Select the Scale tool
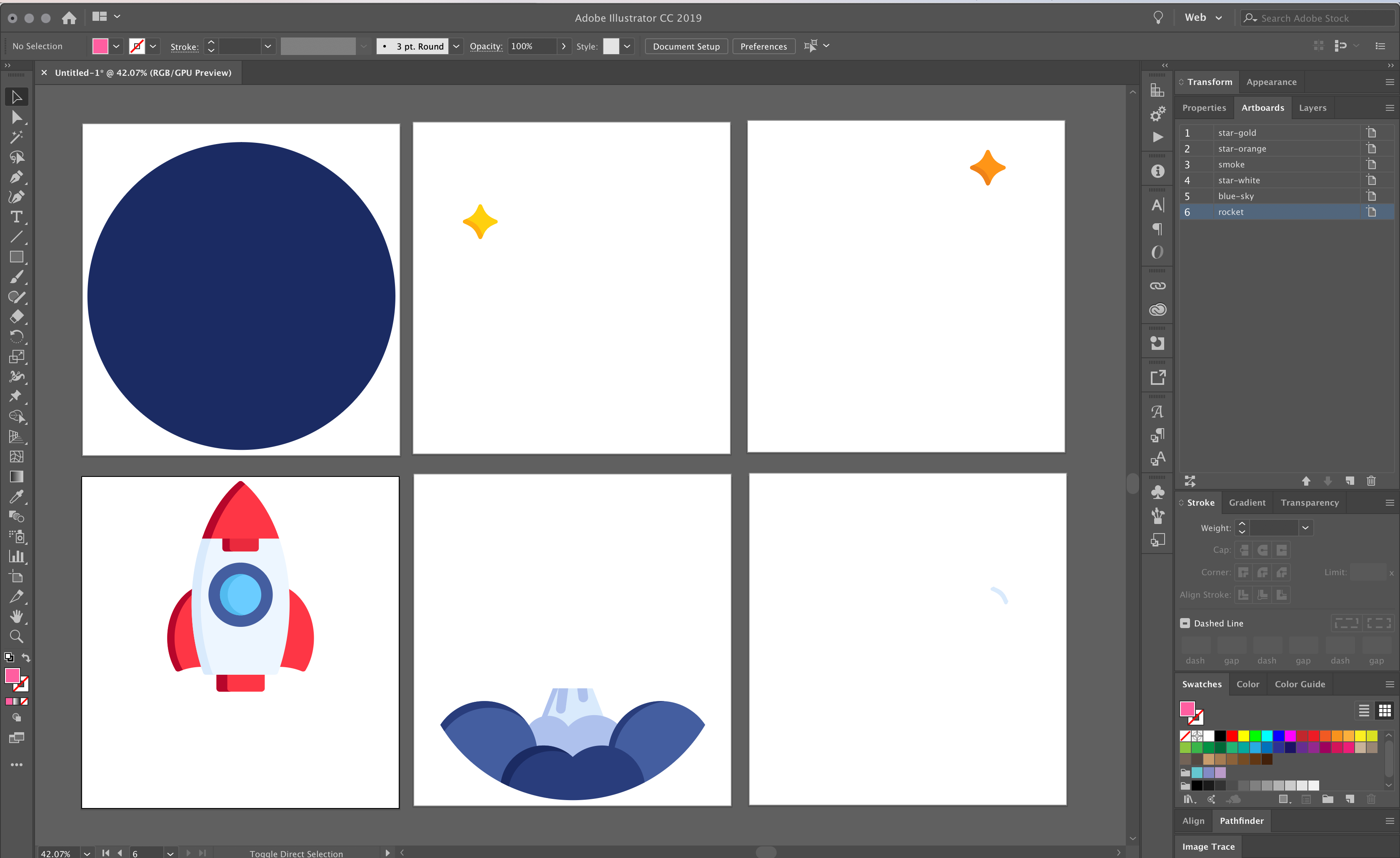The image size is (1400, 858). click(x=17, y=357)
